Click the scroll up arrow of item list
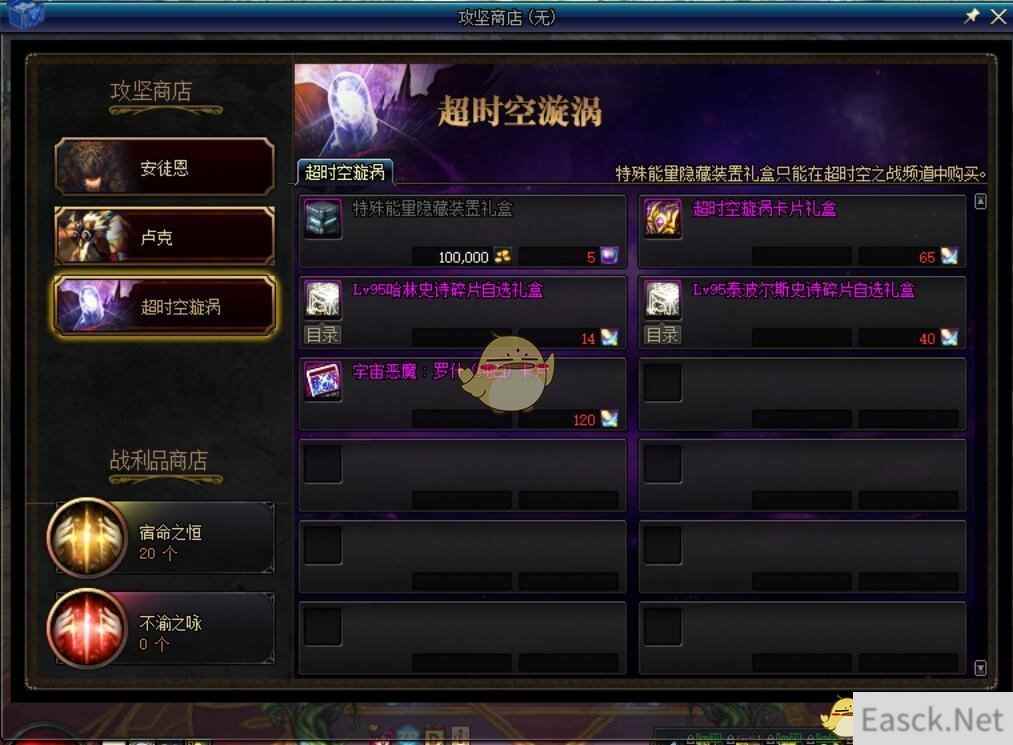Screen dimensions: 1013x745 coord(980,202)
